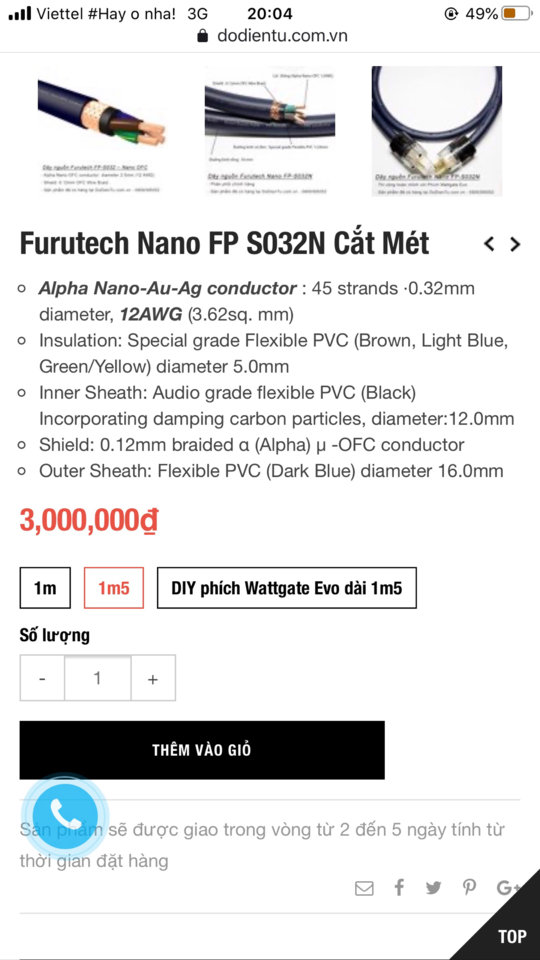
Task: Select the 1m5 length option
Action: click(114, 588)
